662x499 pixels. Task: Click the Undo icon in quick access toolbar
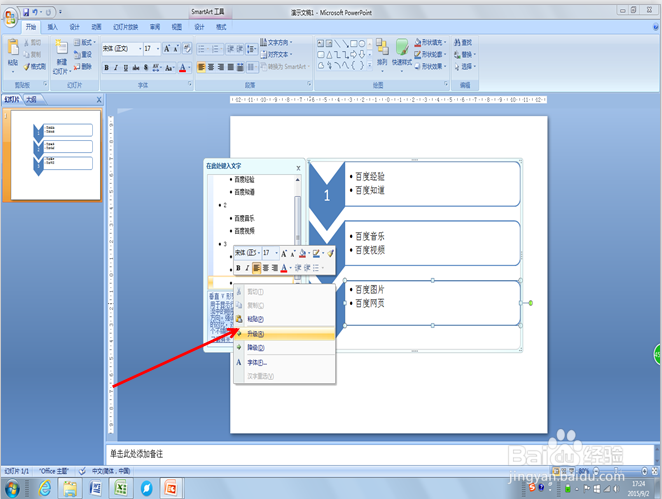pyautogui.click(x=35, y=12)
